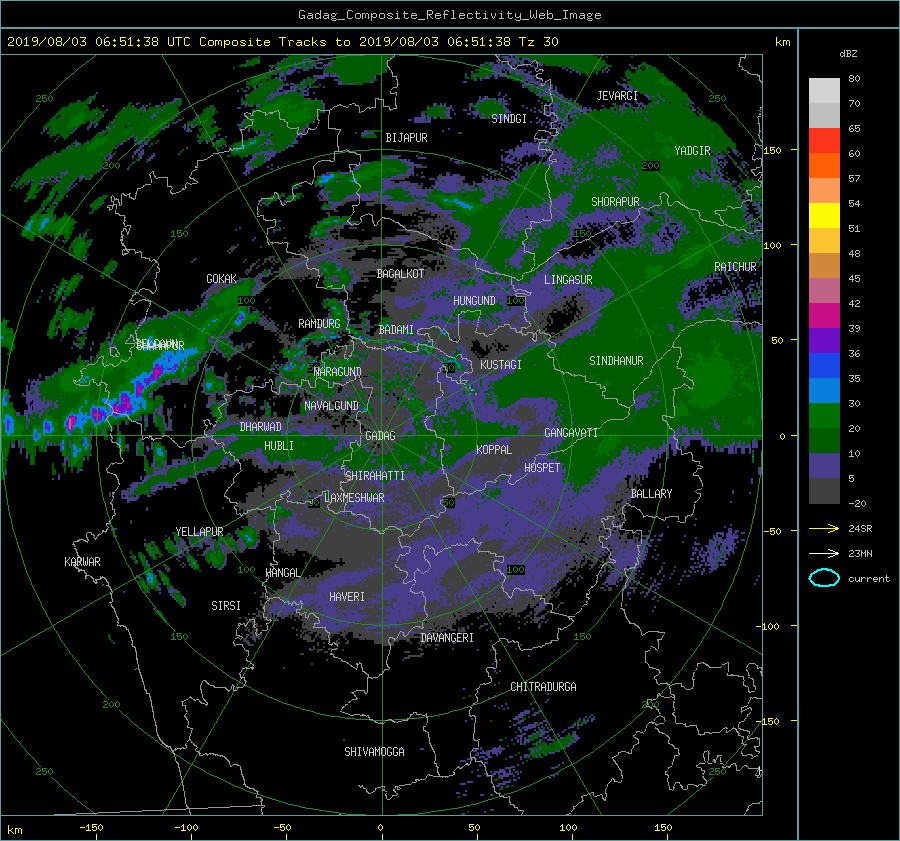Click the white 23MN arrow legend icon

(x=824, y=553)
